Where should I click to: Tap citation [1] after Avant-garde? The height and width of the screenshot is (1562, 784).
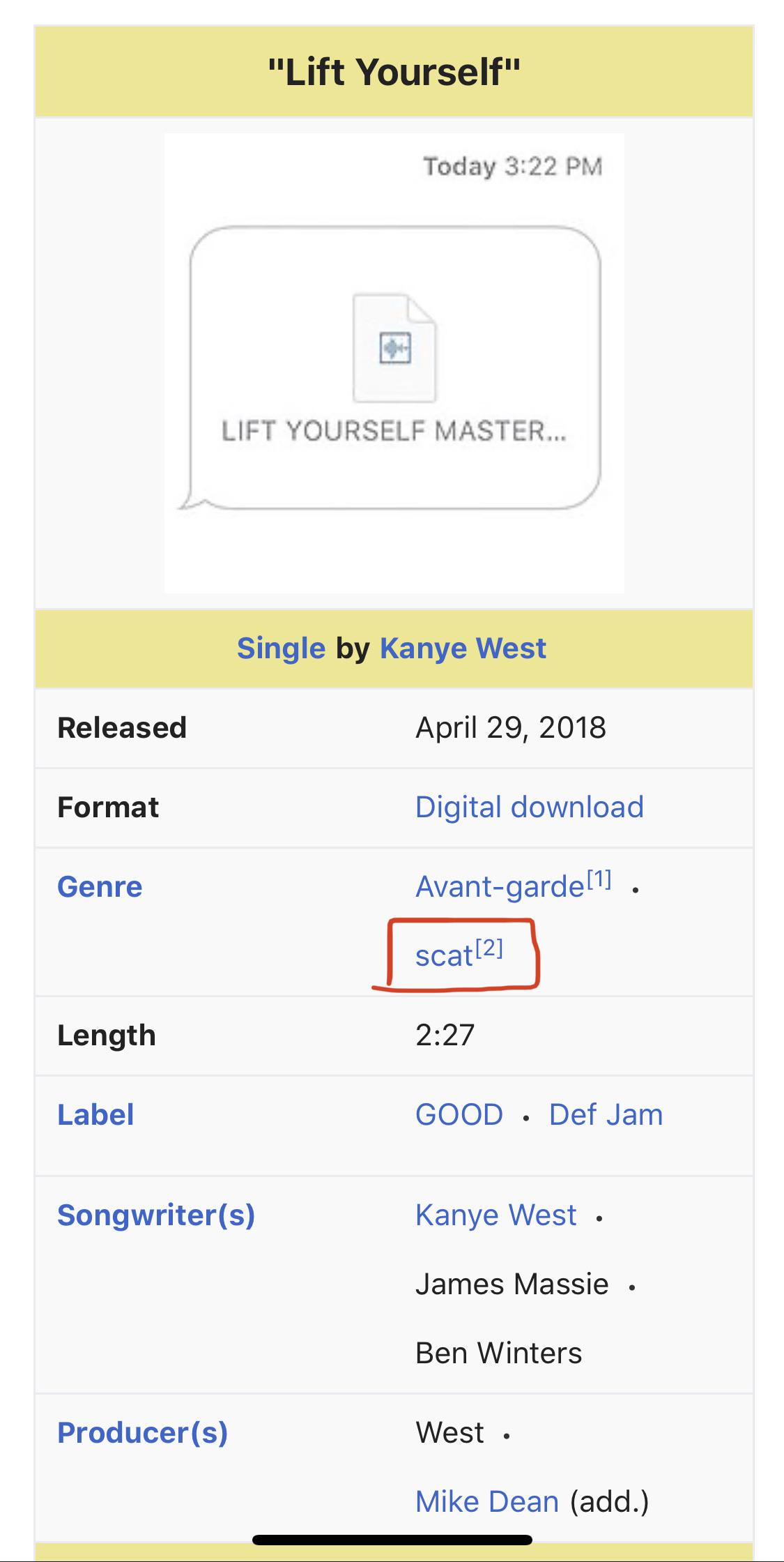tap(599, 879)
